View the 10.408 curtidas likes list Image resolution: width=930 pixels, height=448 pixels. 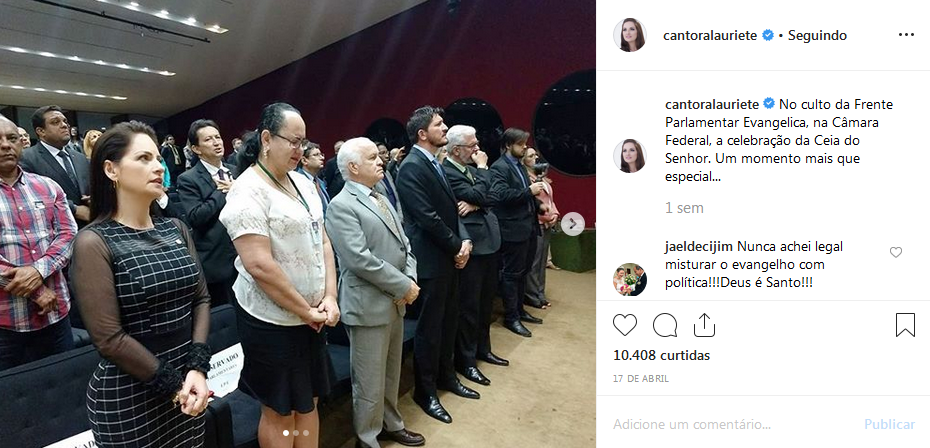coord(661,355)
